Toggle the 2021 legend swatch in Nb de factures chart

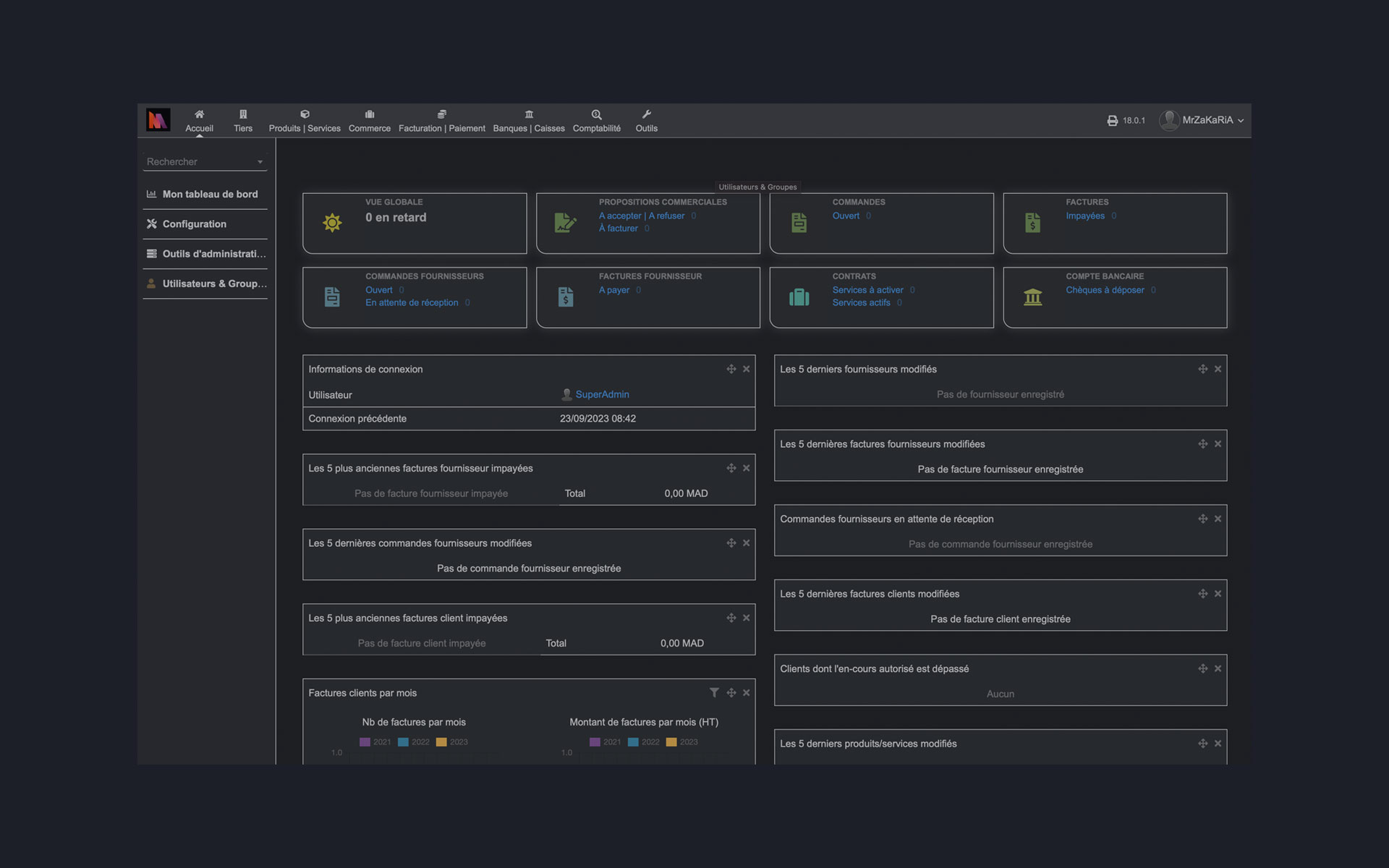point(365,742)
